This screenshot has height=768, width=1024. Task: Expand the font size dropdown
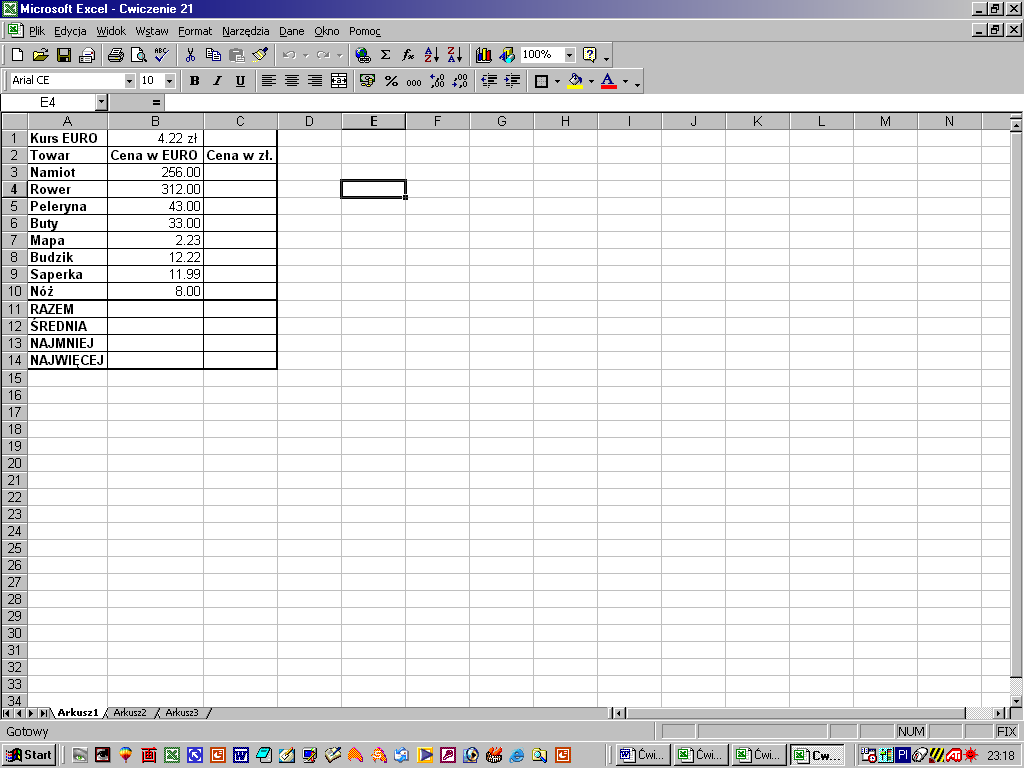coord(169,81)
